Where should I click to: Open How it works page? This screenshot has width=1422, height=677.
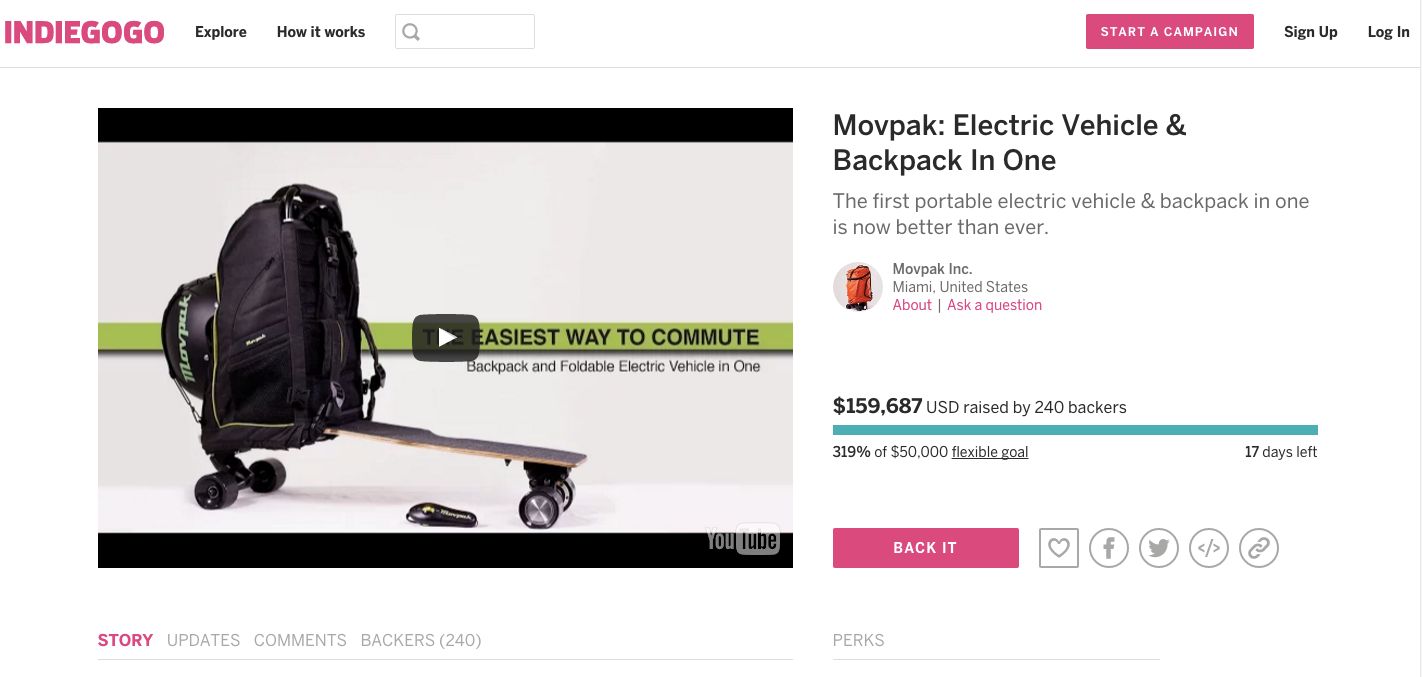(321, 32)
